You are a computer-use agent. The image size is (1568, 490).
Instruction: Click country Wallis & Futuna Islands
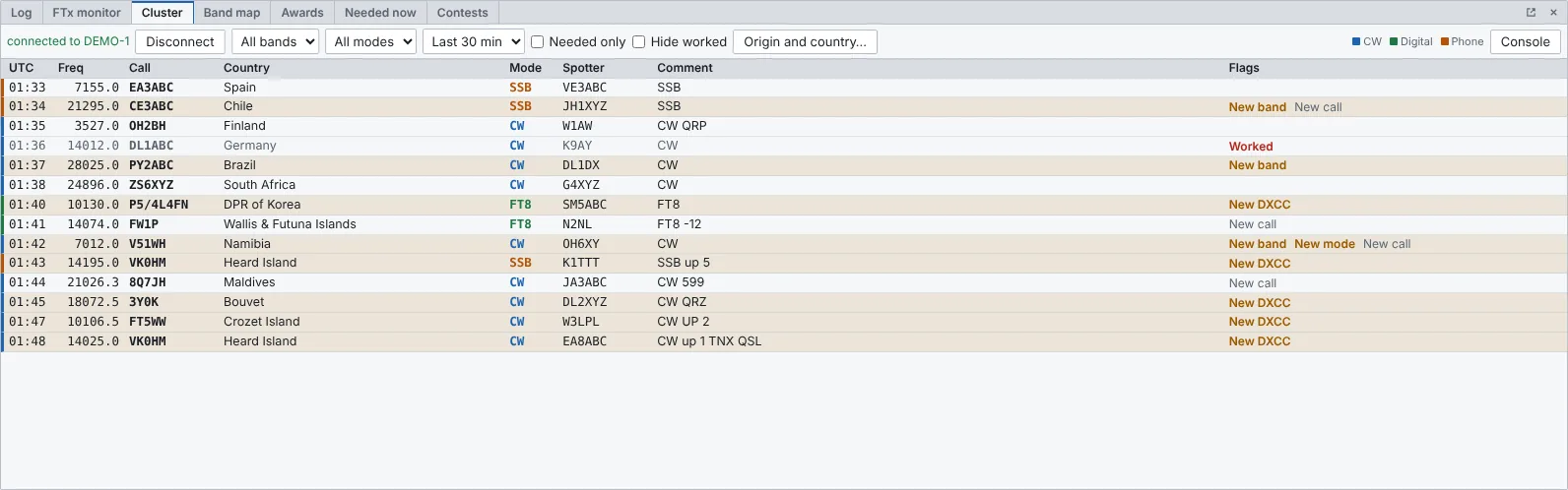tap(290, 224)
